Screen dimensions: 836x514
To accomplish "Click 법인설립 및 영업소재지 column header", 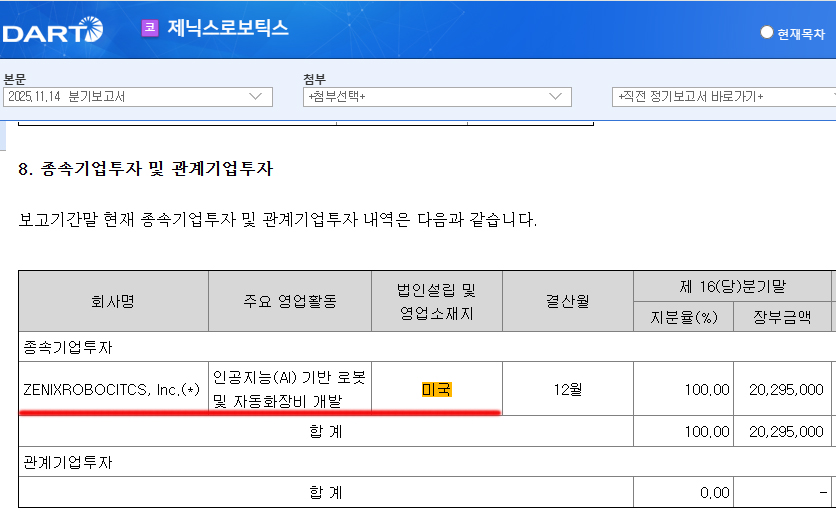I will [x=437, y=301].
